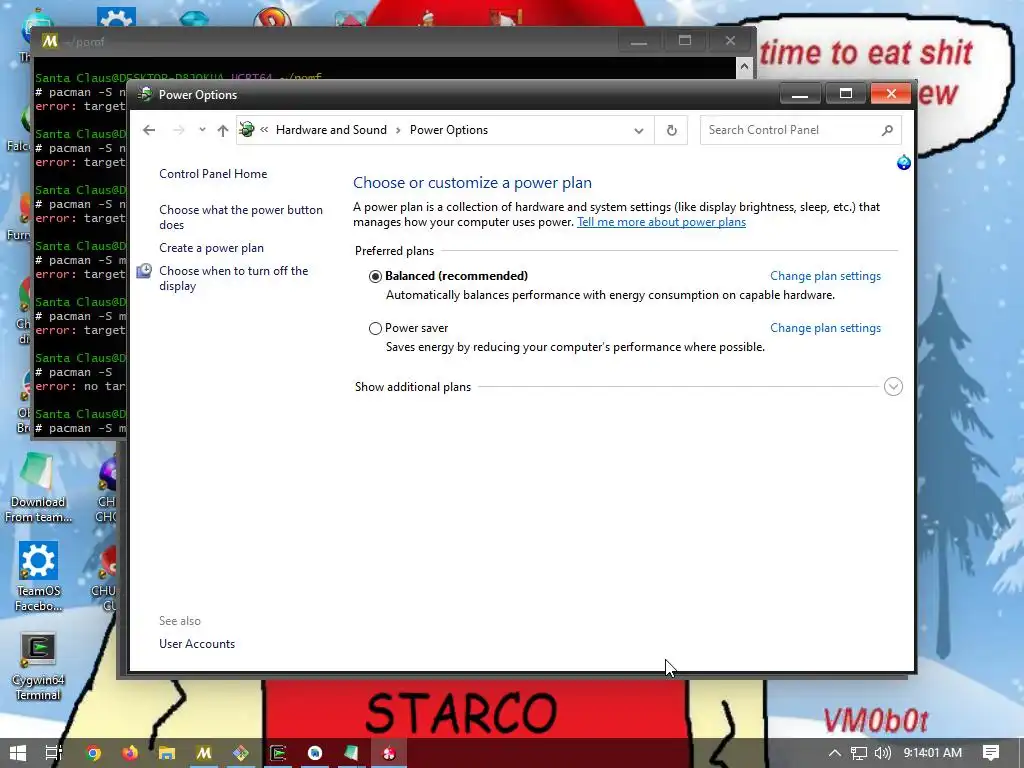Click the round blue taskbar app icon
The image size is (1024, 768).
(x=315, y=753)
